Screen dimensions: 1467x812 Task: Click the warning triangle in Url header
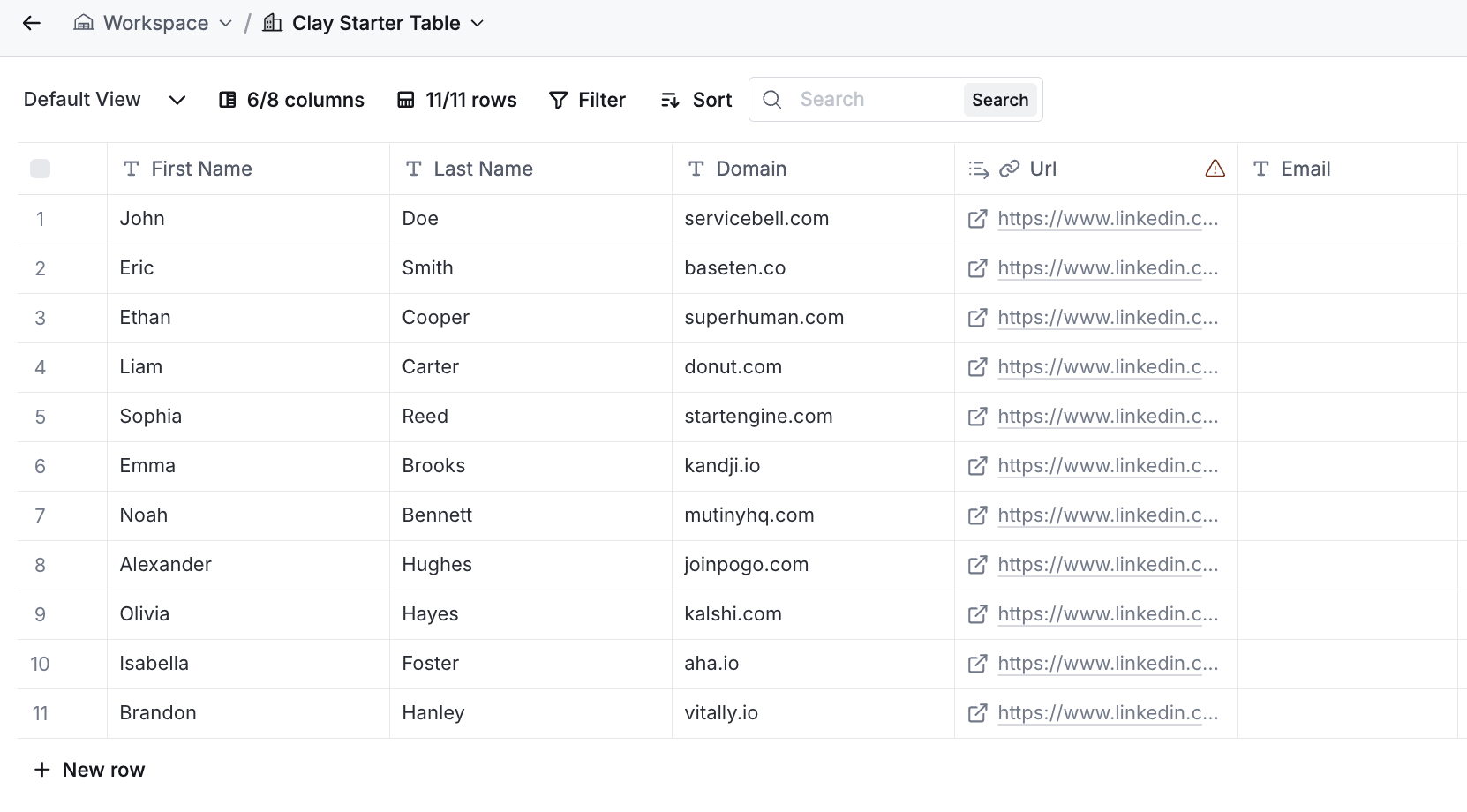coord(1215,169)
